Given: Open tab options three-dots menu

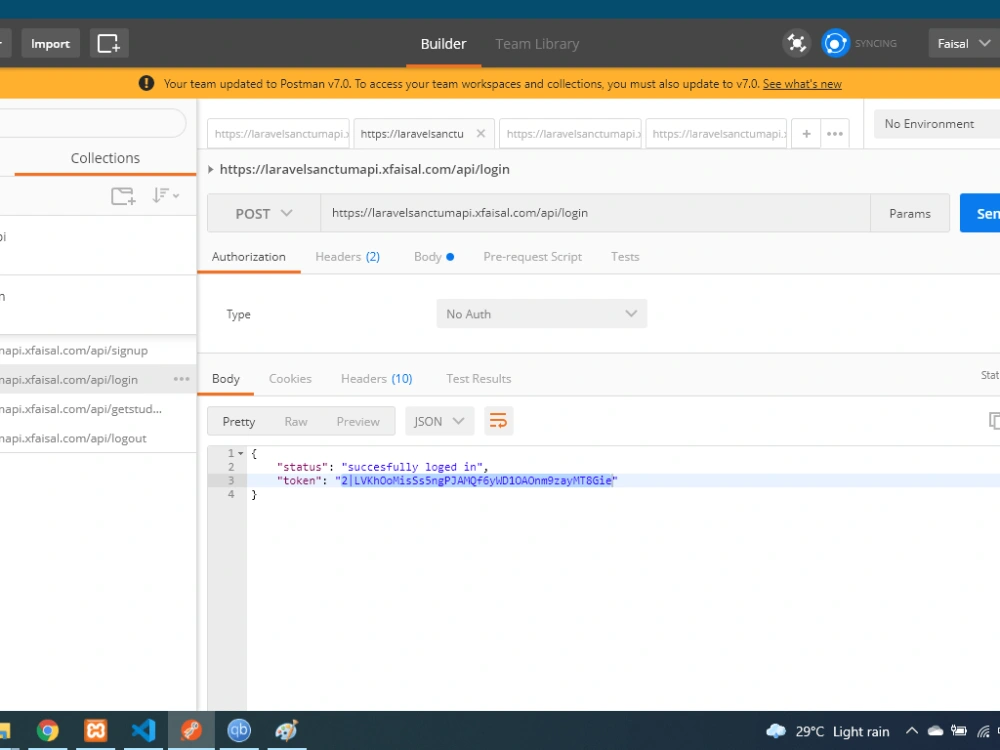Looking at the screenshot, I should (x=835, y=133).
